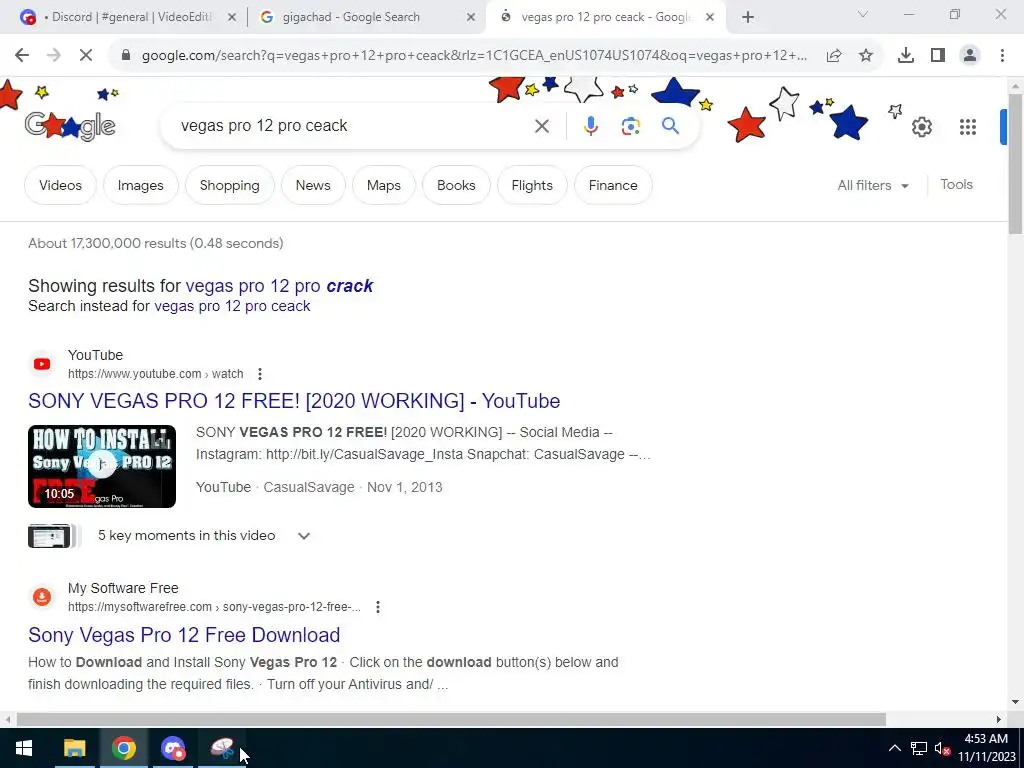Filter results by News
This screenshot has height=768, width=1024.
tap(313, 185)
